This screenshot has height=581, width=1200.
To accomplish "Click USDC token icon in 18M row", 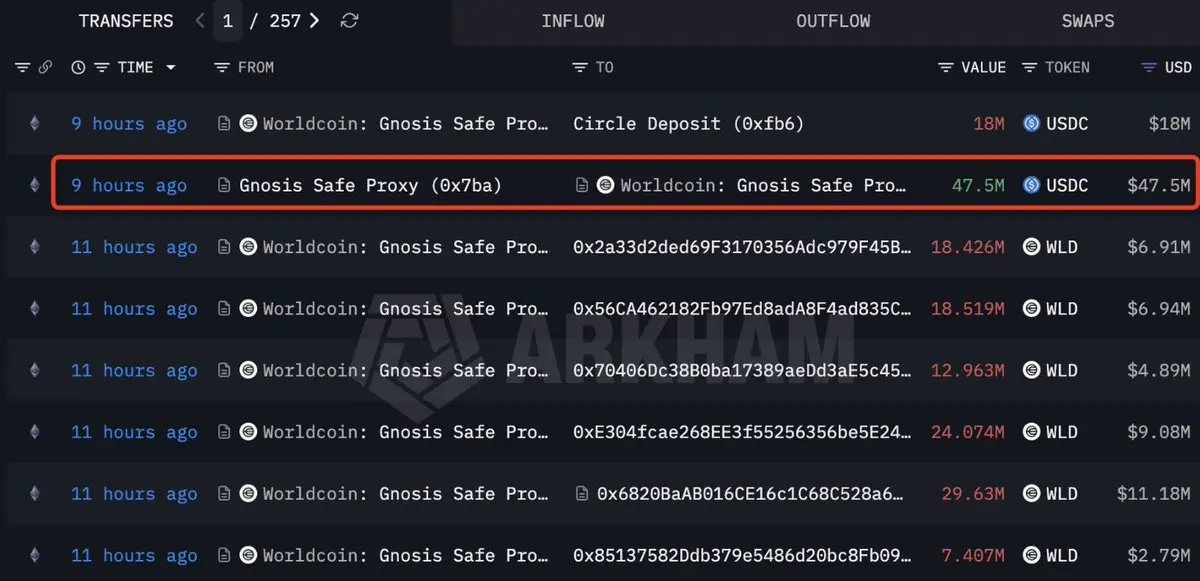I will pyautogui.click(x=1032, y=124).
